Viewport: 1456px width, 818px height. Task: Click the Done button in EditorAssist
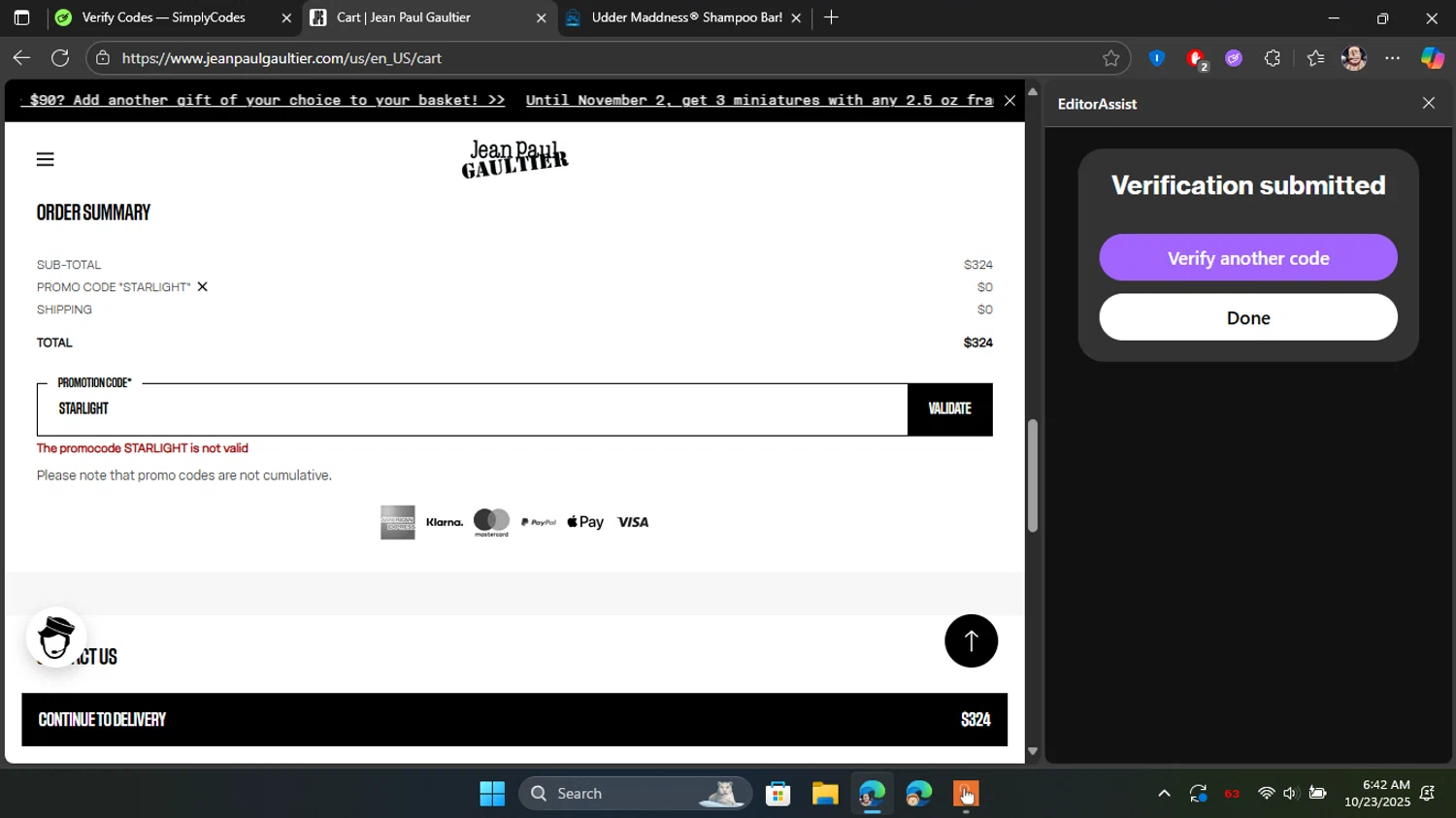point(1248,317)
